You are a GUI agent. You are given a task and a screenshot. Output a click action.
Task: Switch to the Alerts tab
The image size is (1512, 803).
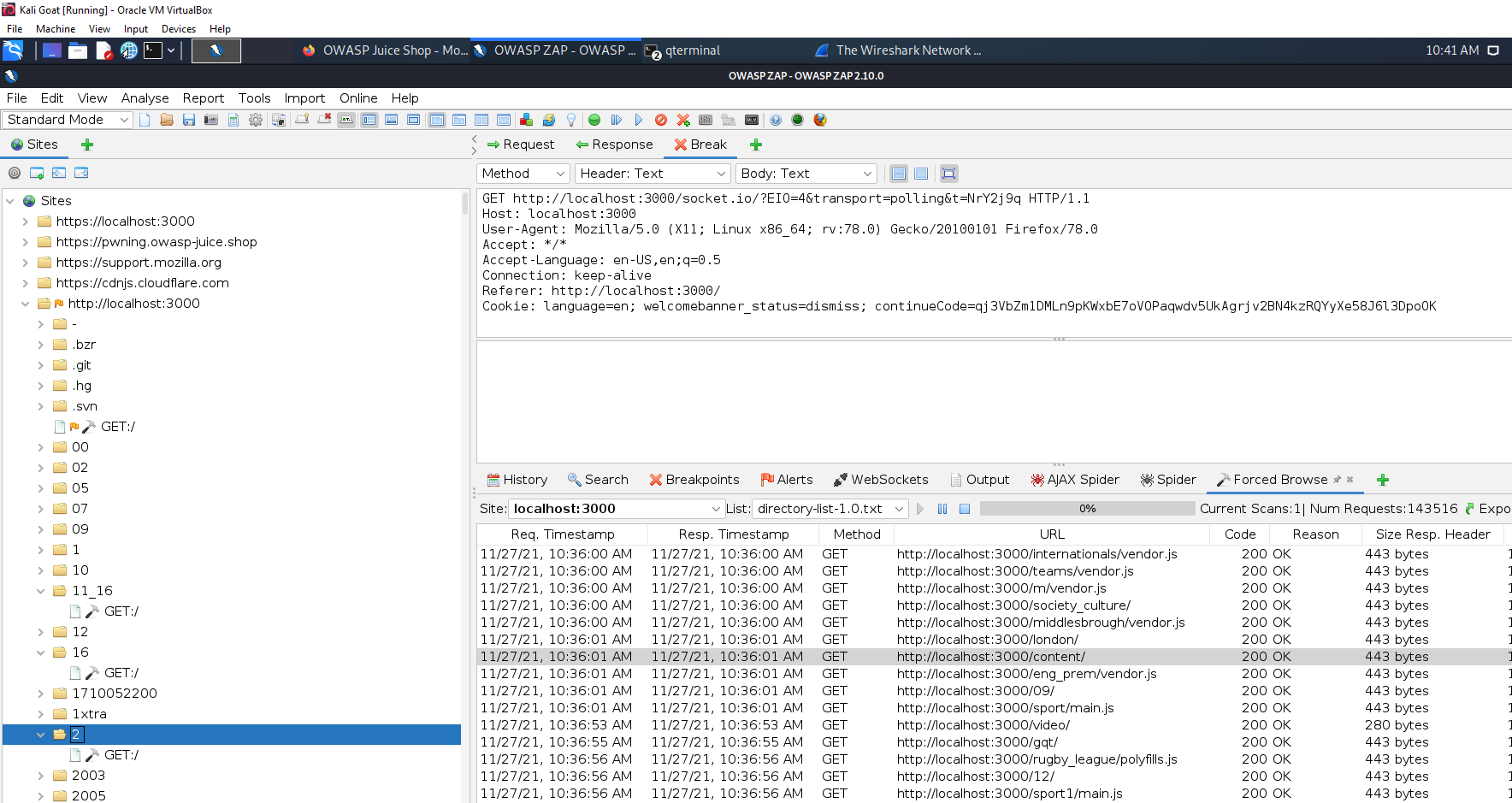click(x=787, y=480)
